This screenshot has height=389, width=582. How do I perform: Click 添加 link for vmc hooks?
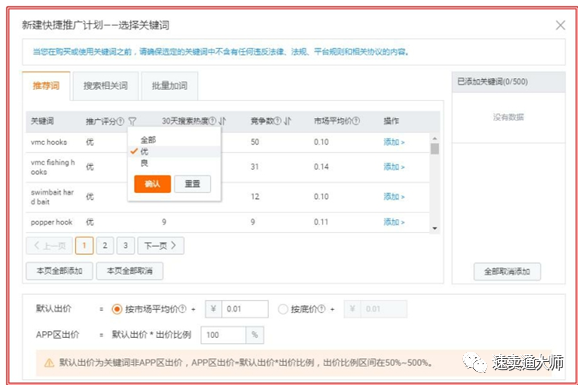click(394, 142)
